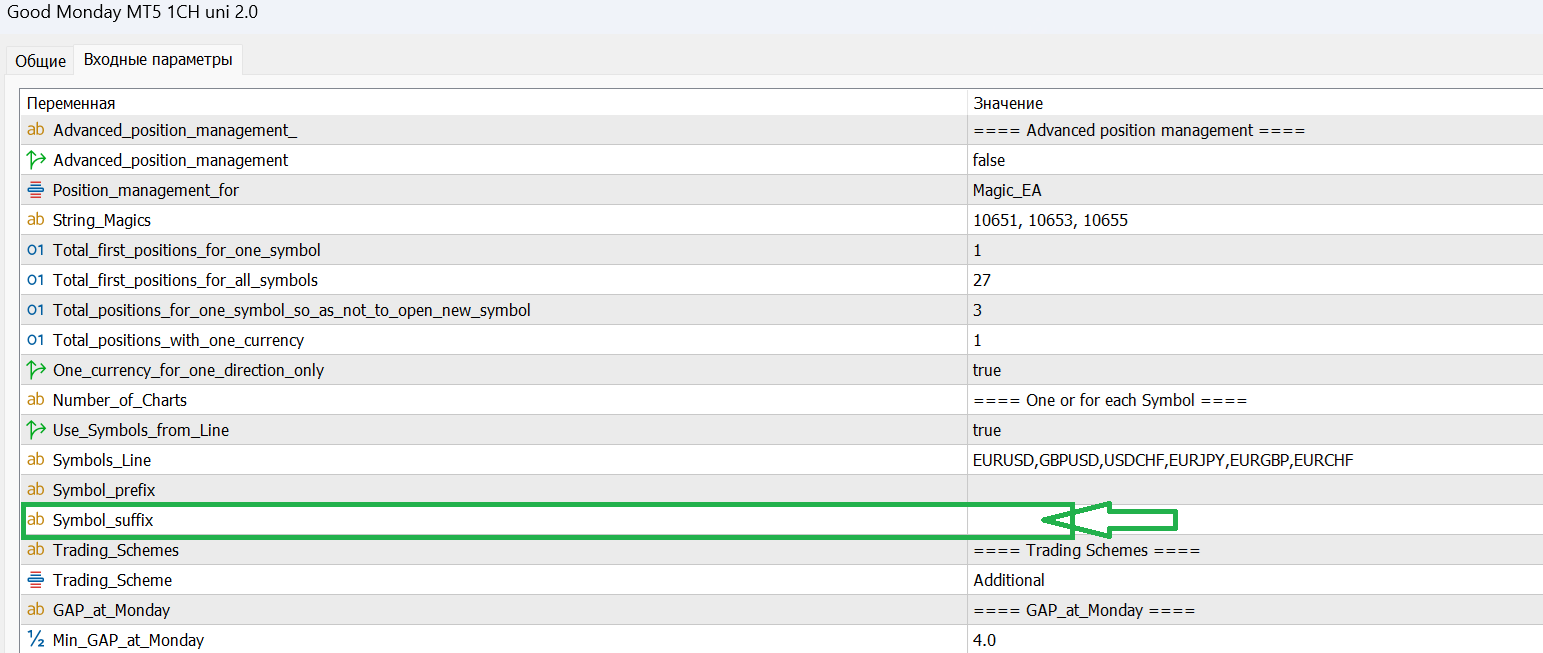Open the Magic_EA value dropdown
This screenshot has height=653, width=1543.
coord(1255,190)
